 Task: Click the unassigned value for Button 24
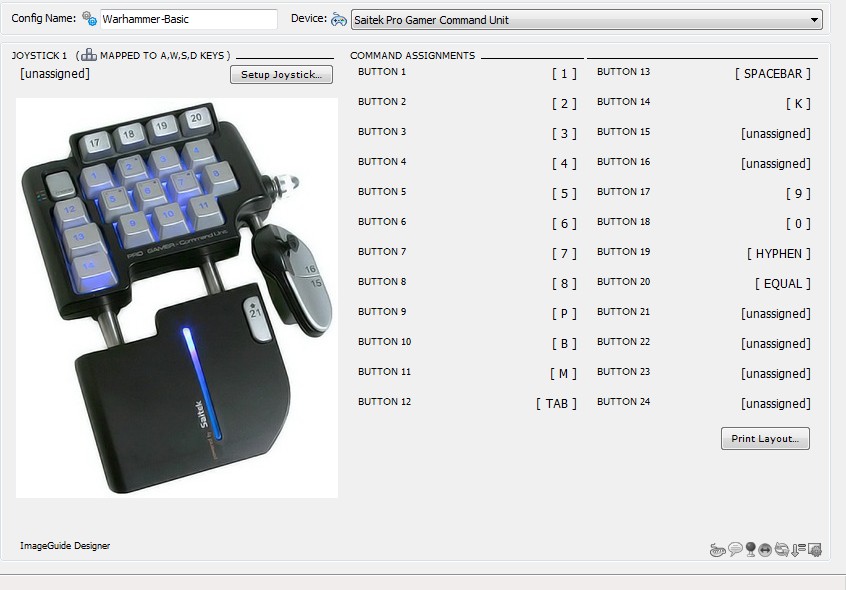point(775,403)
